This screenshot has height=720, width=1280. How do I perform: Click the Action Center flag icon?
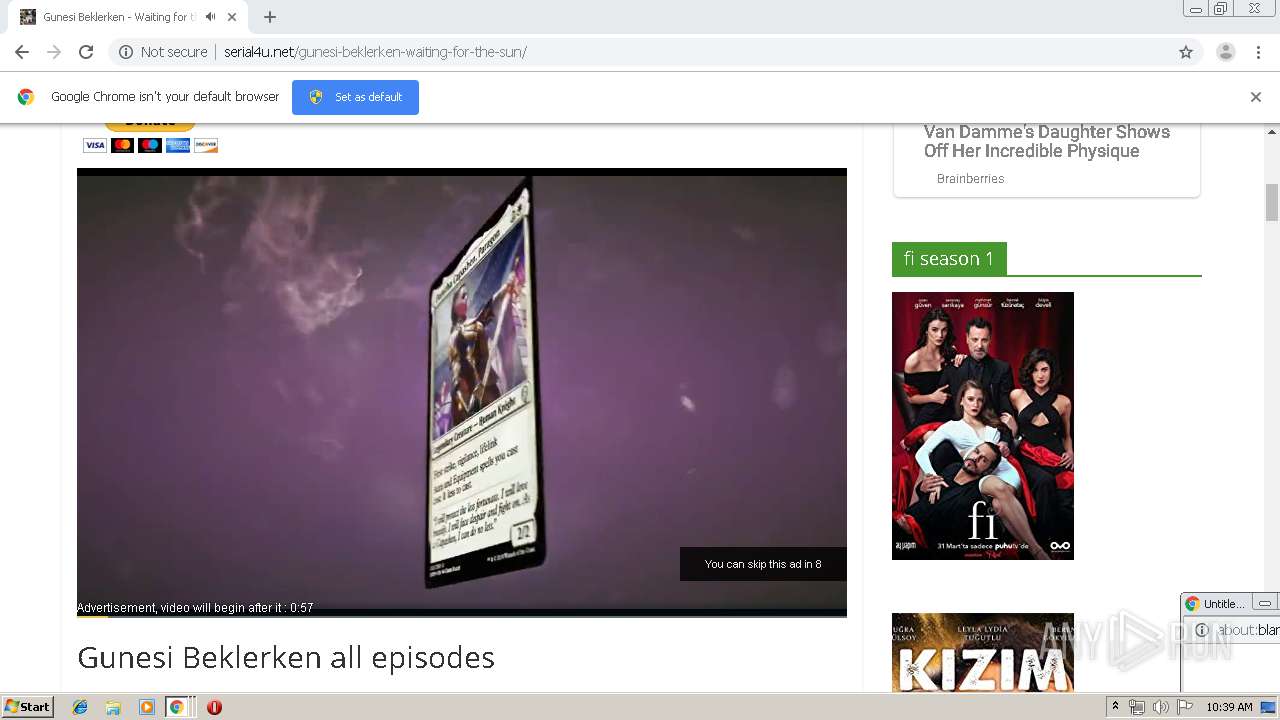coord(1185,707)
